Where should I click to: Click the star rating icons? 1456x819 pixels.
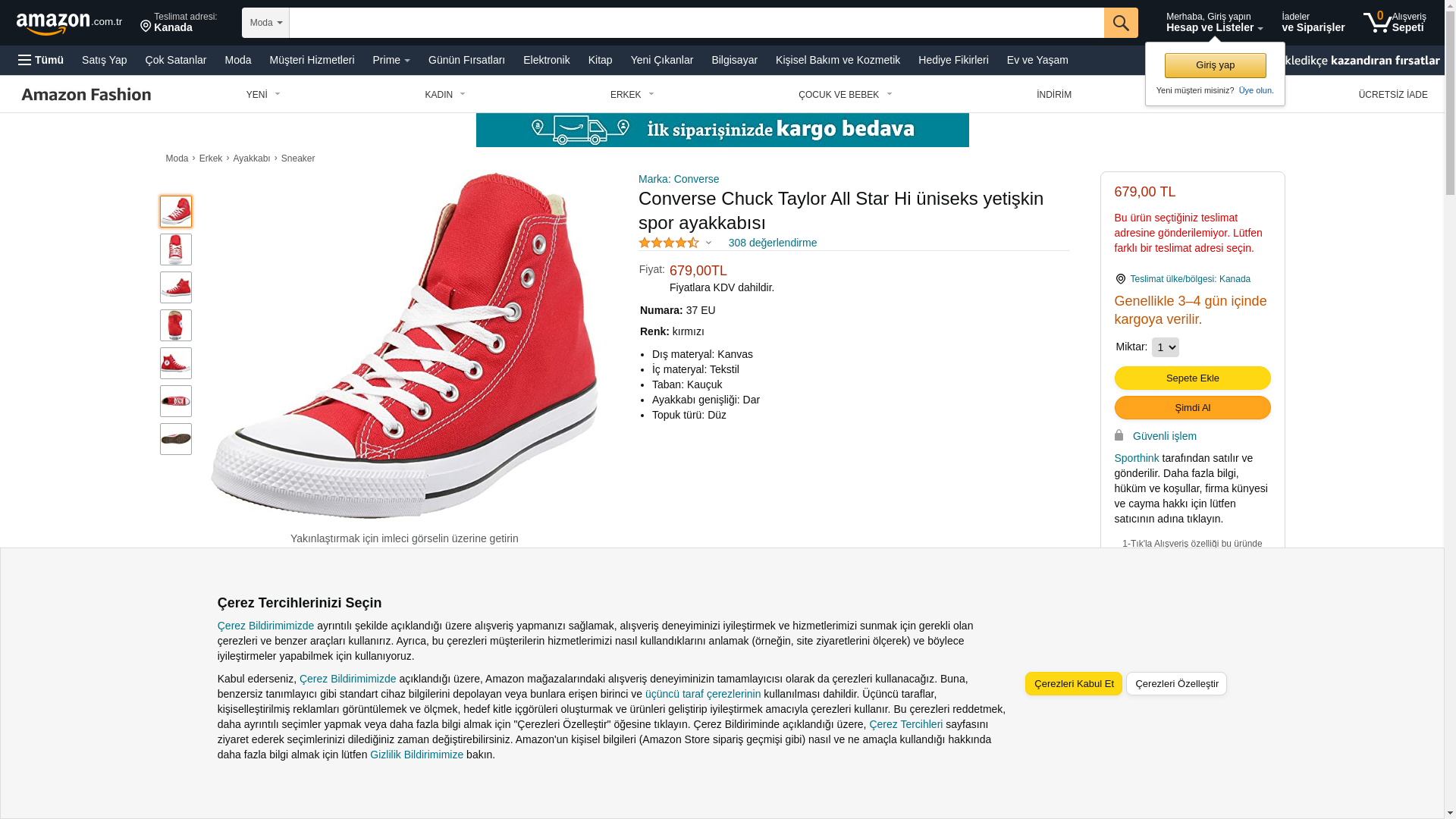tap(669, 243)
